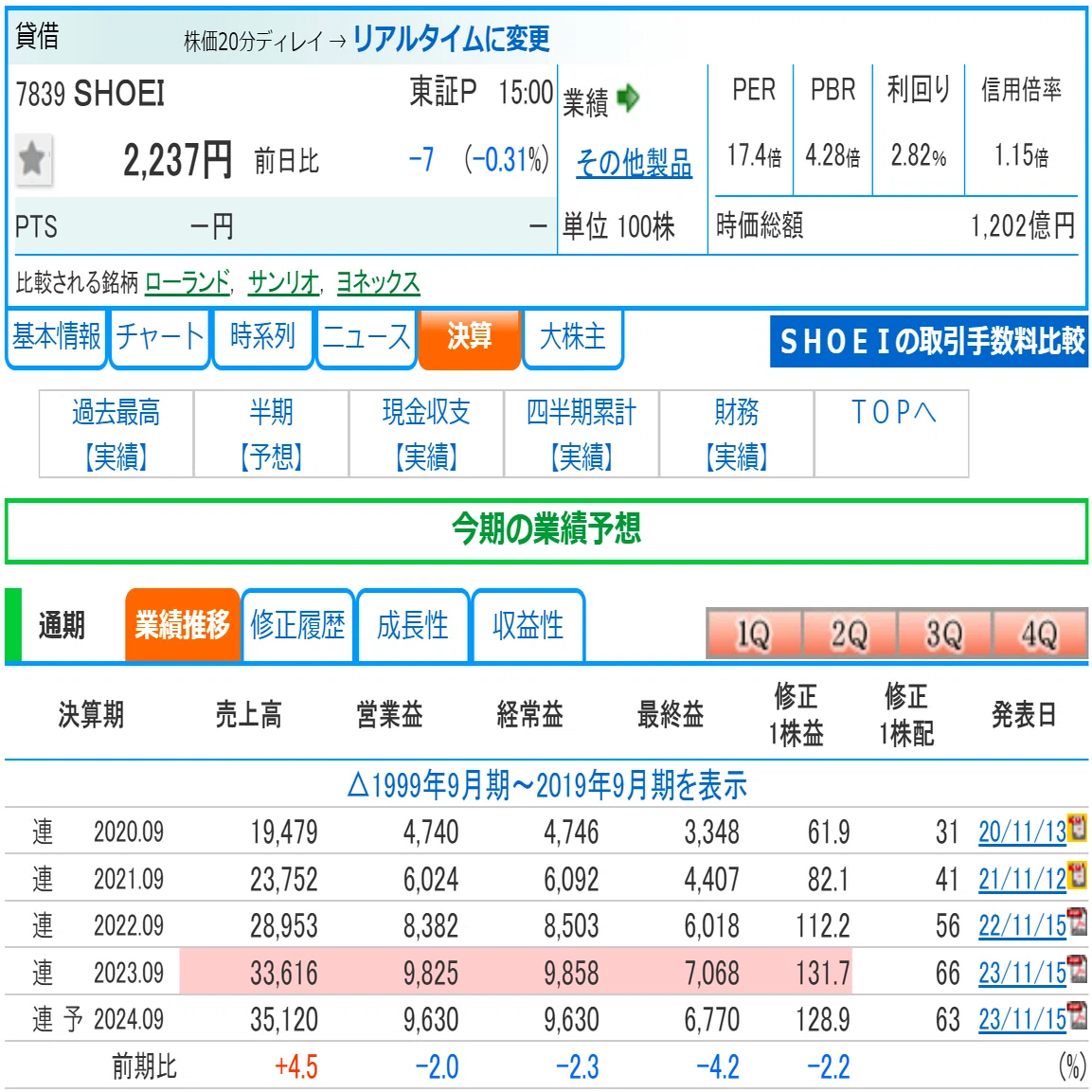The width and height of the screenshot is (1092, 1092).
Task: Open compared stock ローランド
Action: 188,282
